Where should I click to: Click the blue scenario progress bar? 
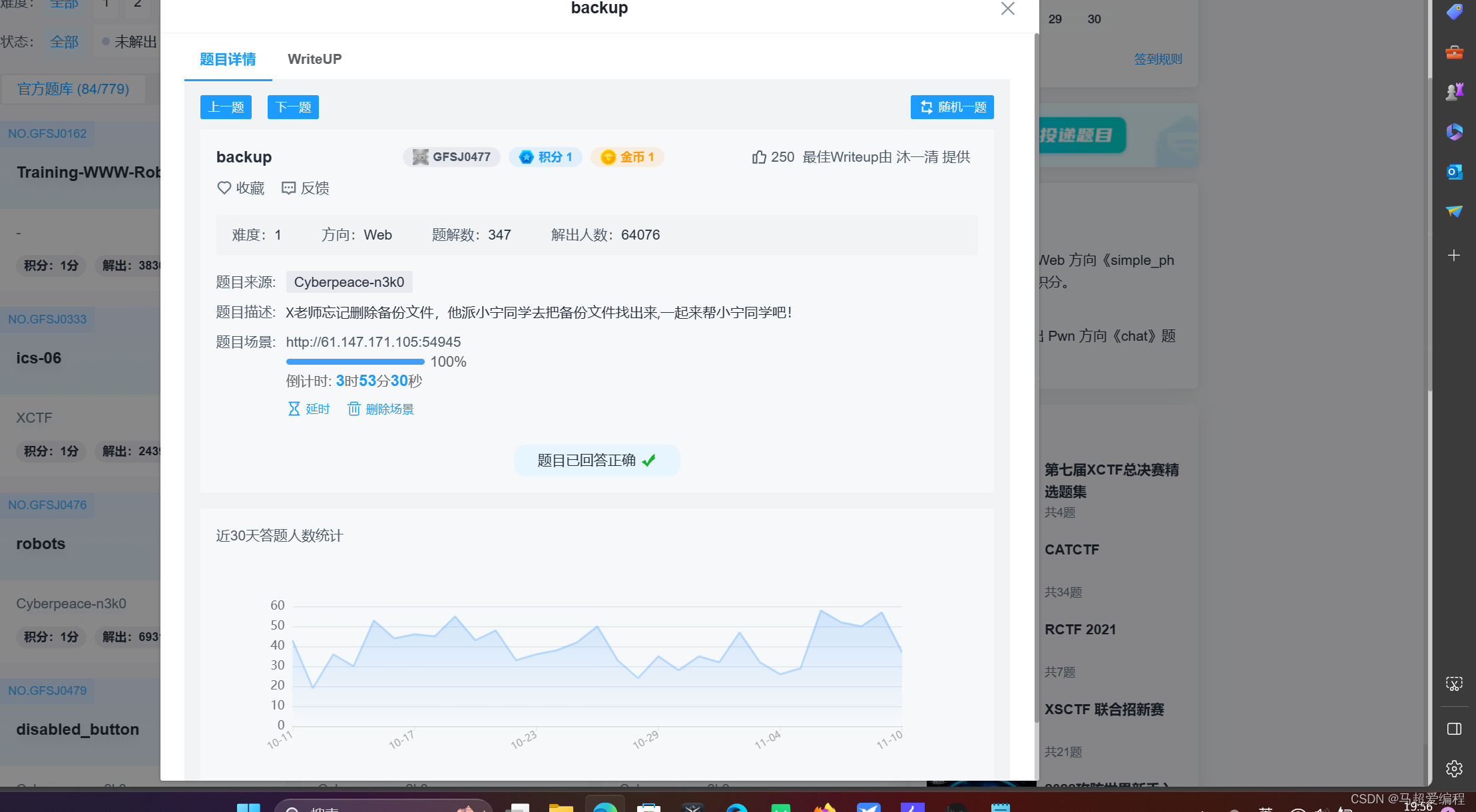point(355,361)
